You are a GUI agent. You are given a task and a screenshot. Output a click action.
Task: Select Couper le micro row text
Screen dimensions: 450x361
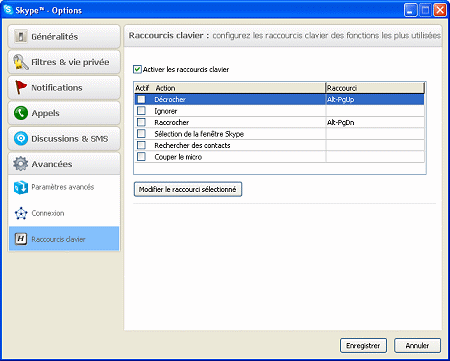coord(178,157)
